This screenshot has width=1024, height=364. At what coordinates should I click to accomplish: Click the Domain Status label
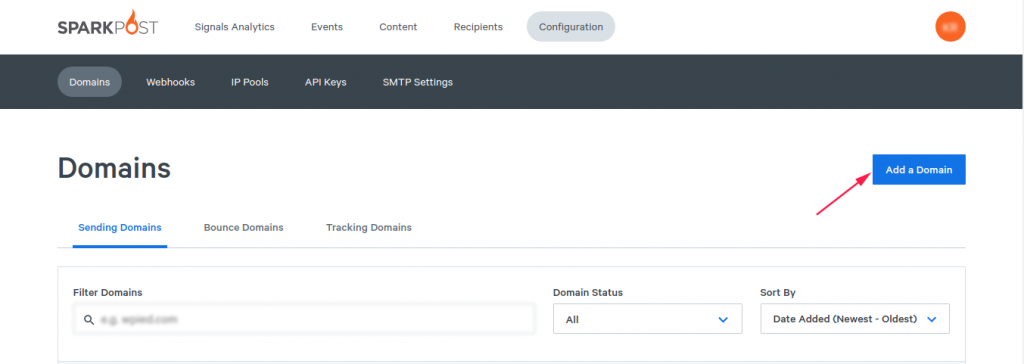[x=588, y=292]
